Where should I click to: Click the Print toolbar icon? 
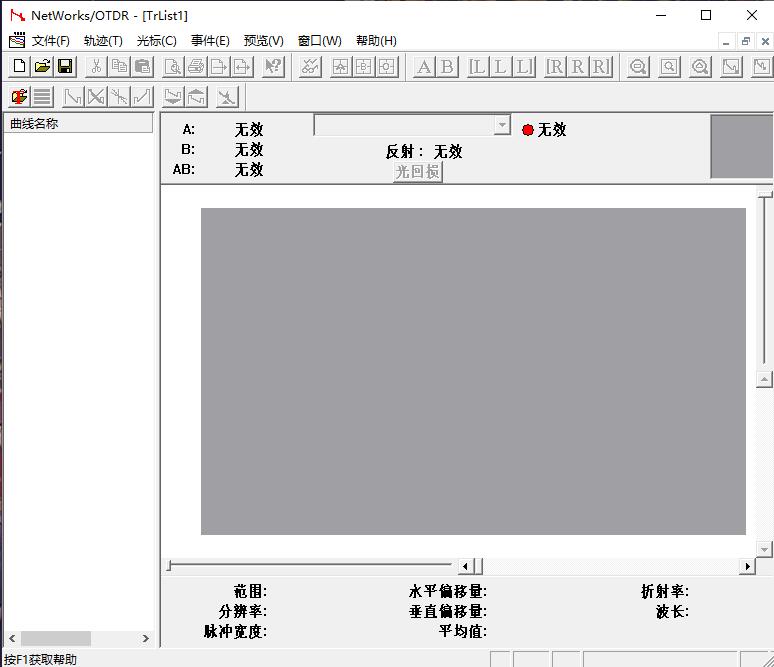pyautogui.click(x=196, y=67)
